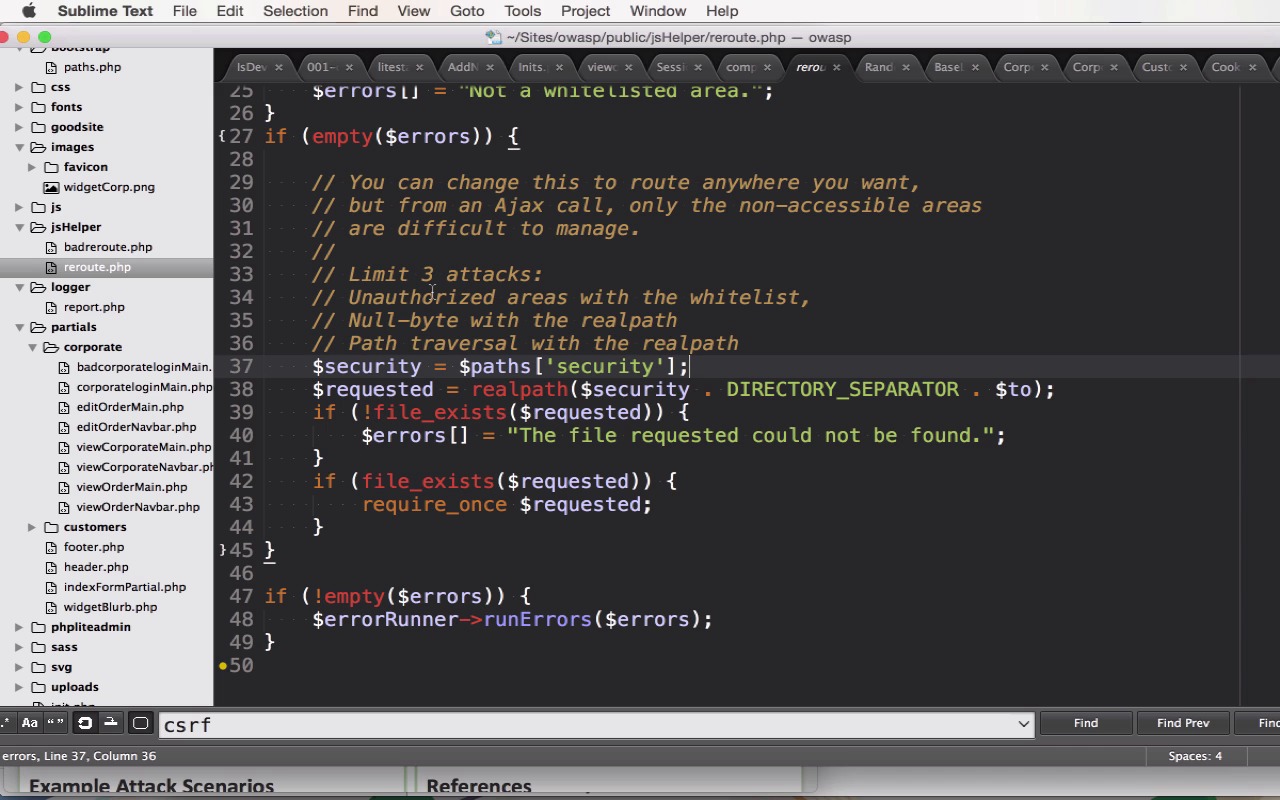The height and width of the screenshot is (800, 1280).
Task: Open badreroute.php file
Action: tap(108, 247)
